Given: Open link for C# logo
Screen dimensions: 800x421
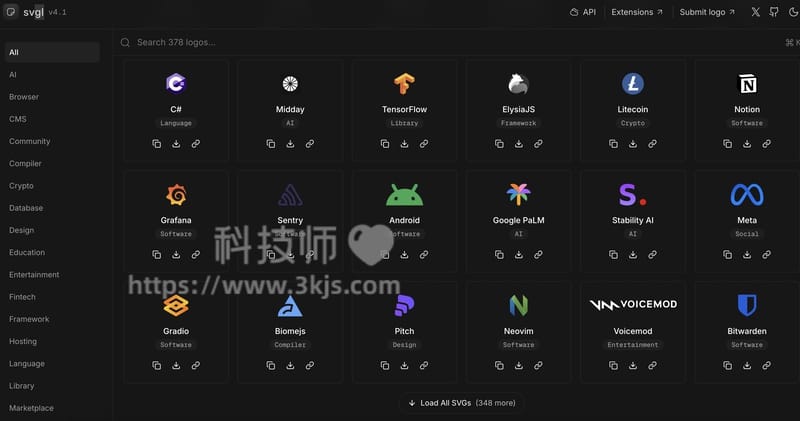Looking at the screenshot, I should pos(195,144).
